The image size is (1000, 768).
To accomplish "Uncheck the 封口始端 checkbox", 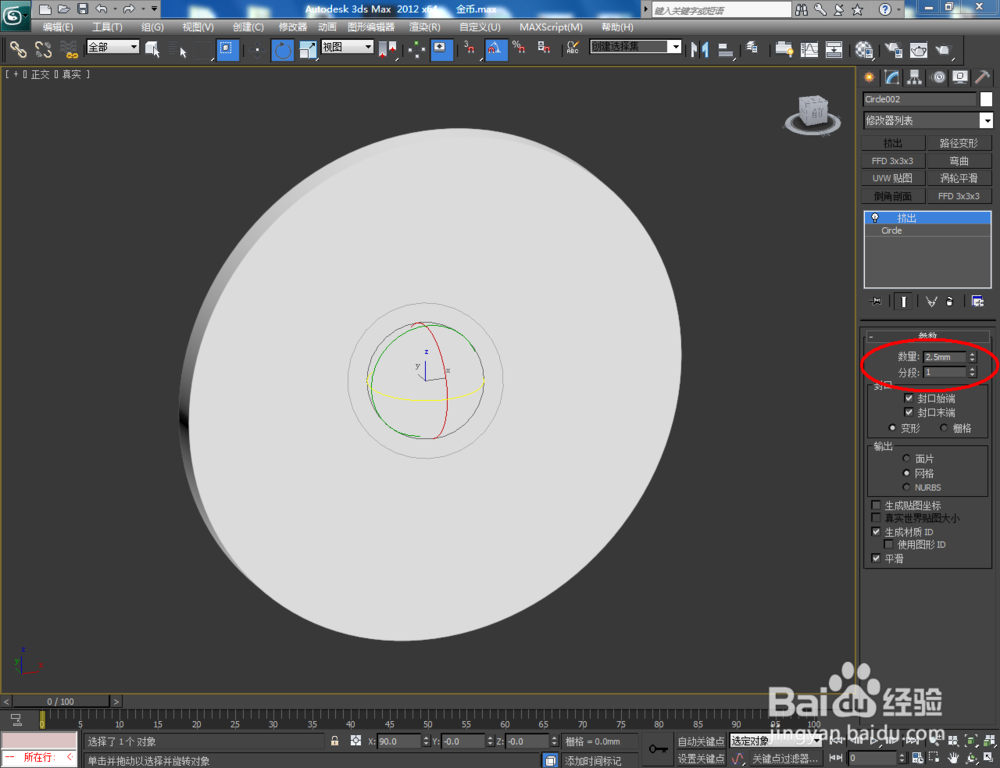I will pyautogui.click(x=908, y=398).
